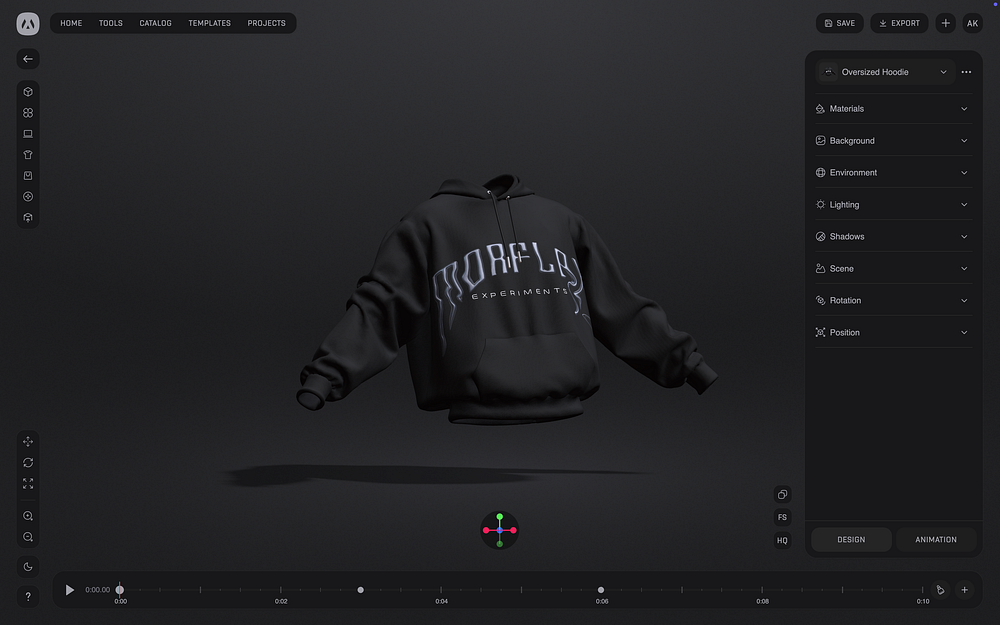Expand the Rotation section

click(893, 300)
